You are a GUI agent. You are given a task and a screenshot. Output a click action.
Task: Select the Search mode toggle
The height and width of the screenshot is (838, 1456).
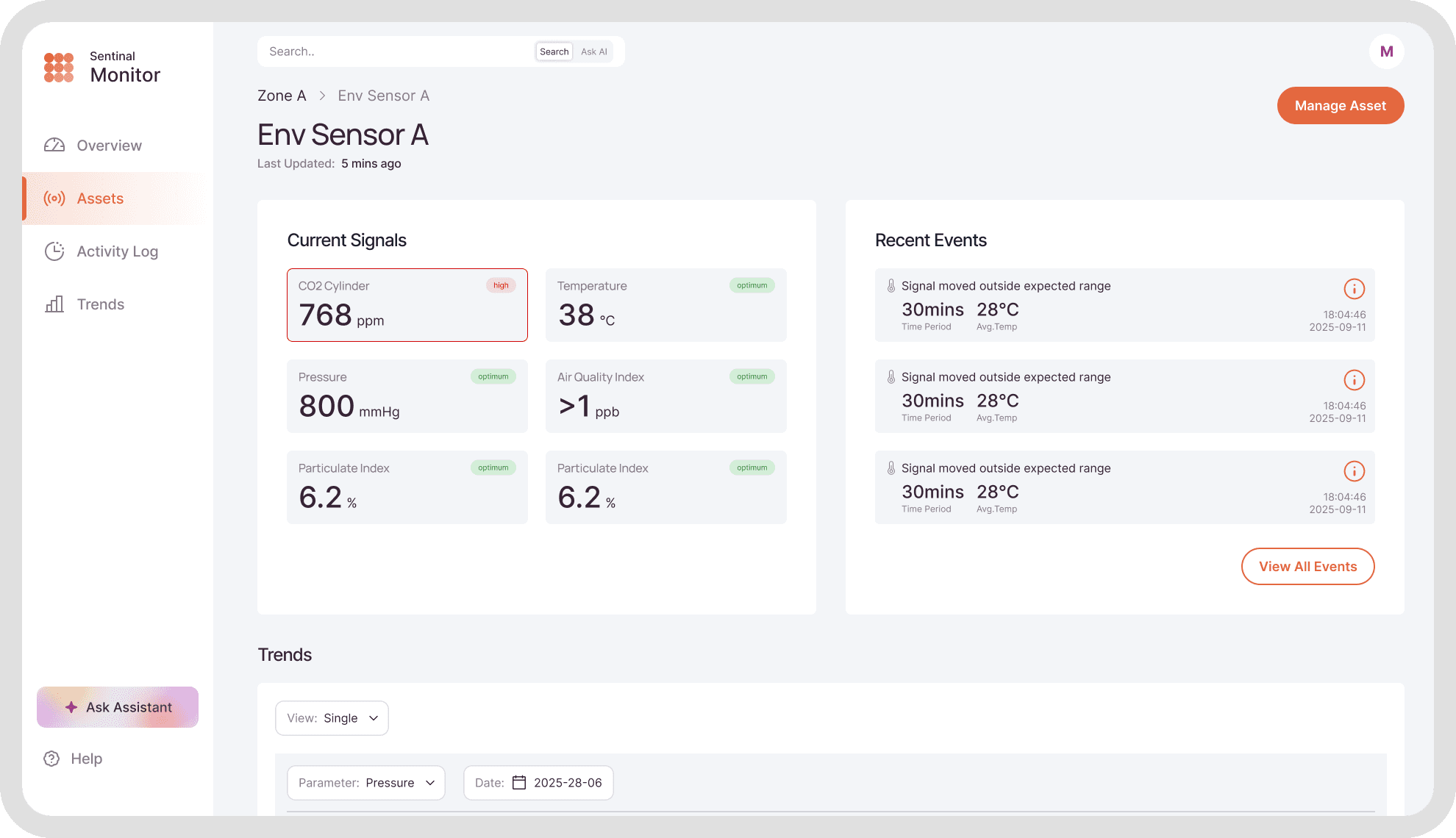pos(554,51)
